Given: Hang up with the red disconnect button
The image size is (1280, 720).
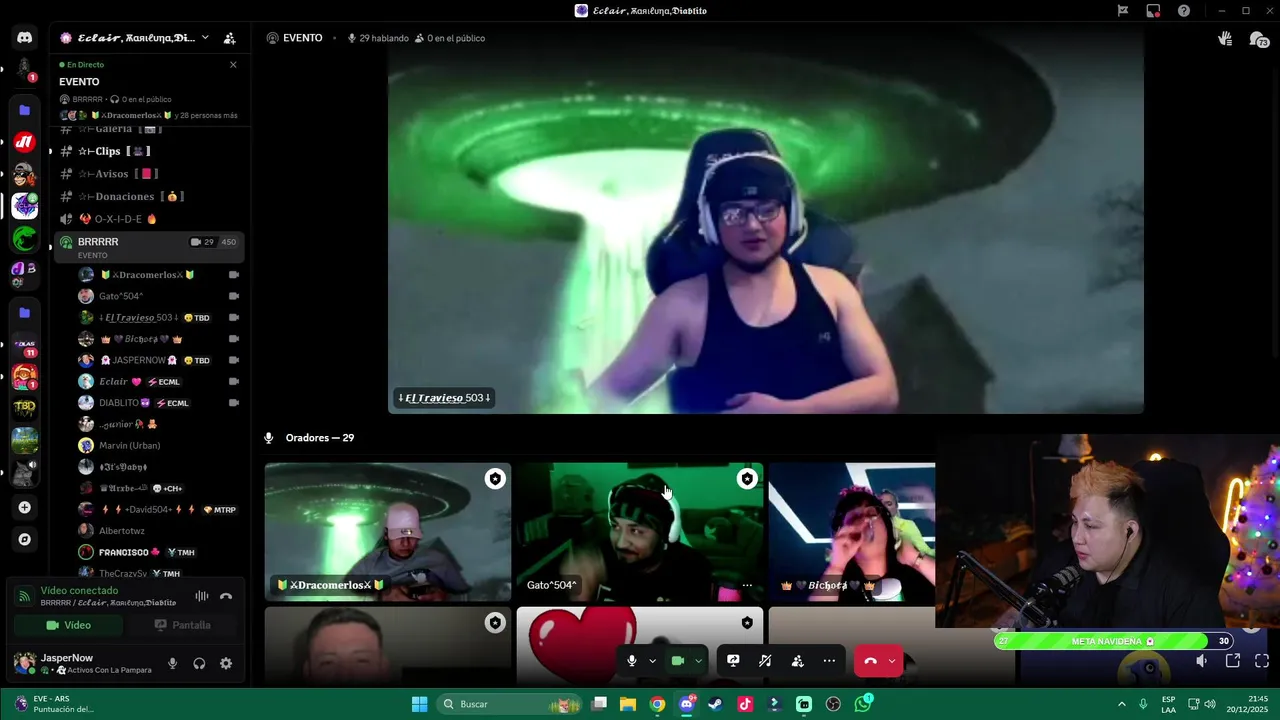Looking at the screenshot, I should (x=870, y=661).
